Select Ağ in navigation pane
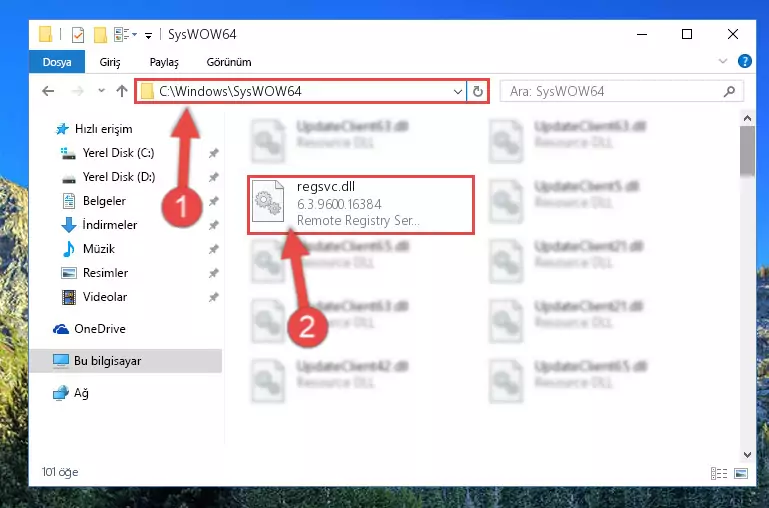Screen dimensions: 769x508 tap(81, 393)
